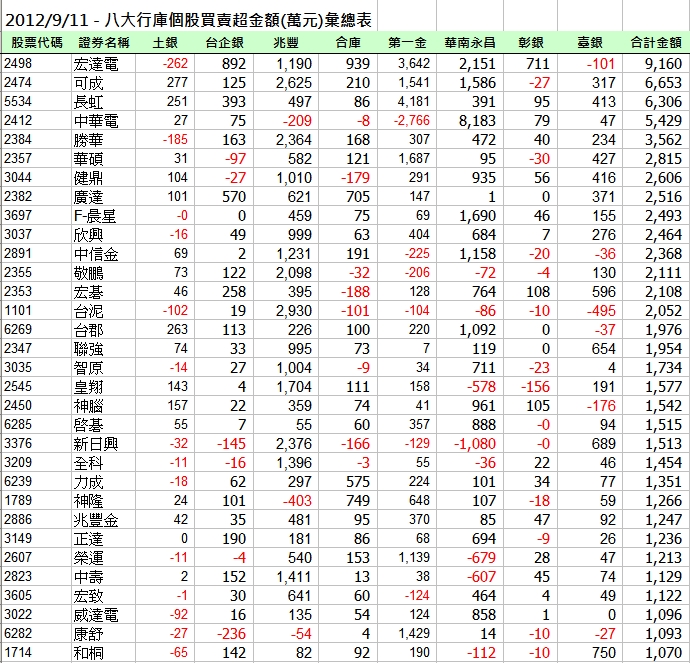This screenshot has width=690, height=663.
Task: Click the title cell 2012/9/11 八大行庫個股買賣超金額
Action: click(x=188, y=20)
